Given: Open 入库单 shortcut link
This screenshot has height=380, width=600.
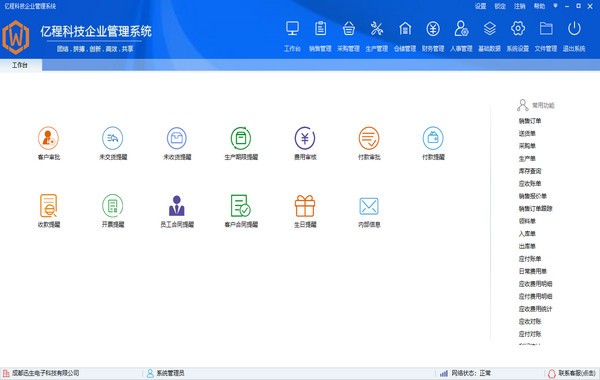Looking at the screenshot, I should (x=527, y=233).
